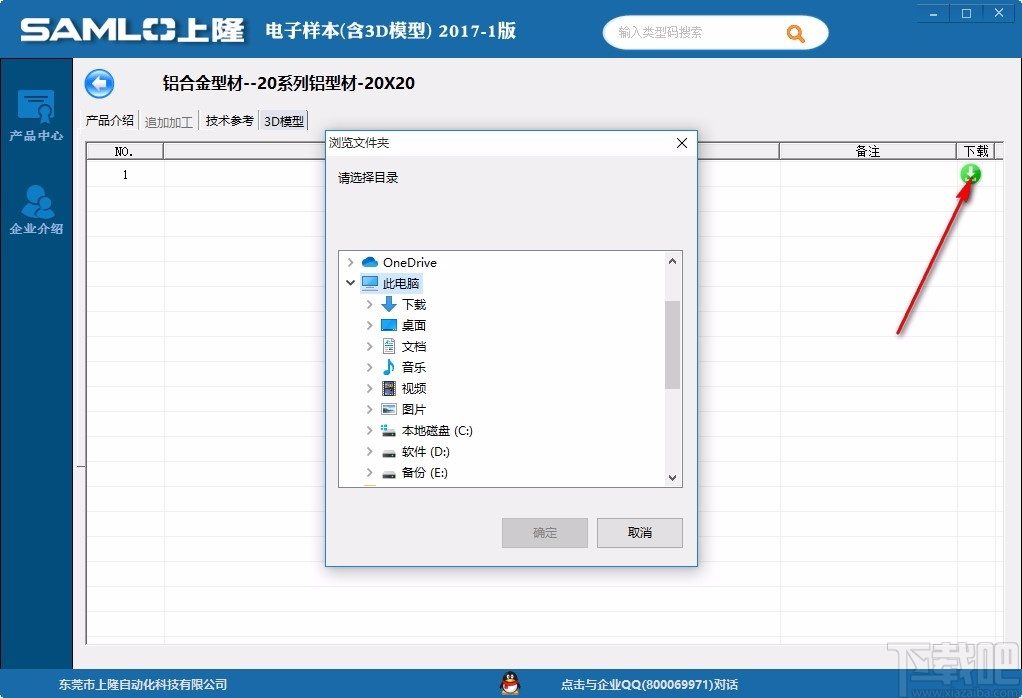Expand the 此电脑 tree node
The height and width of the screenshot is (698, 1022).
point(350,283)
